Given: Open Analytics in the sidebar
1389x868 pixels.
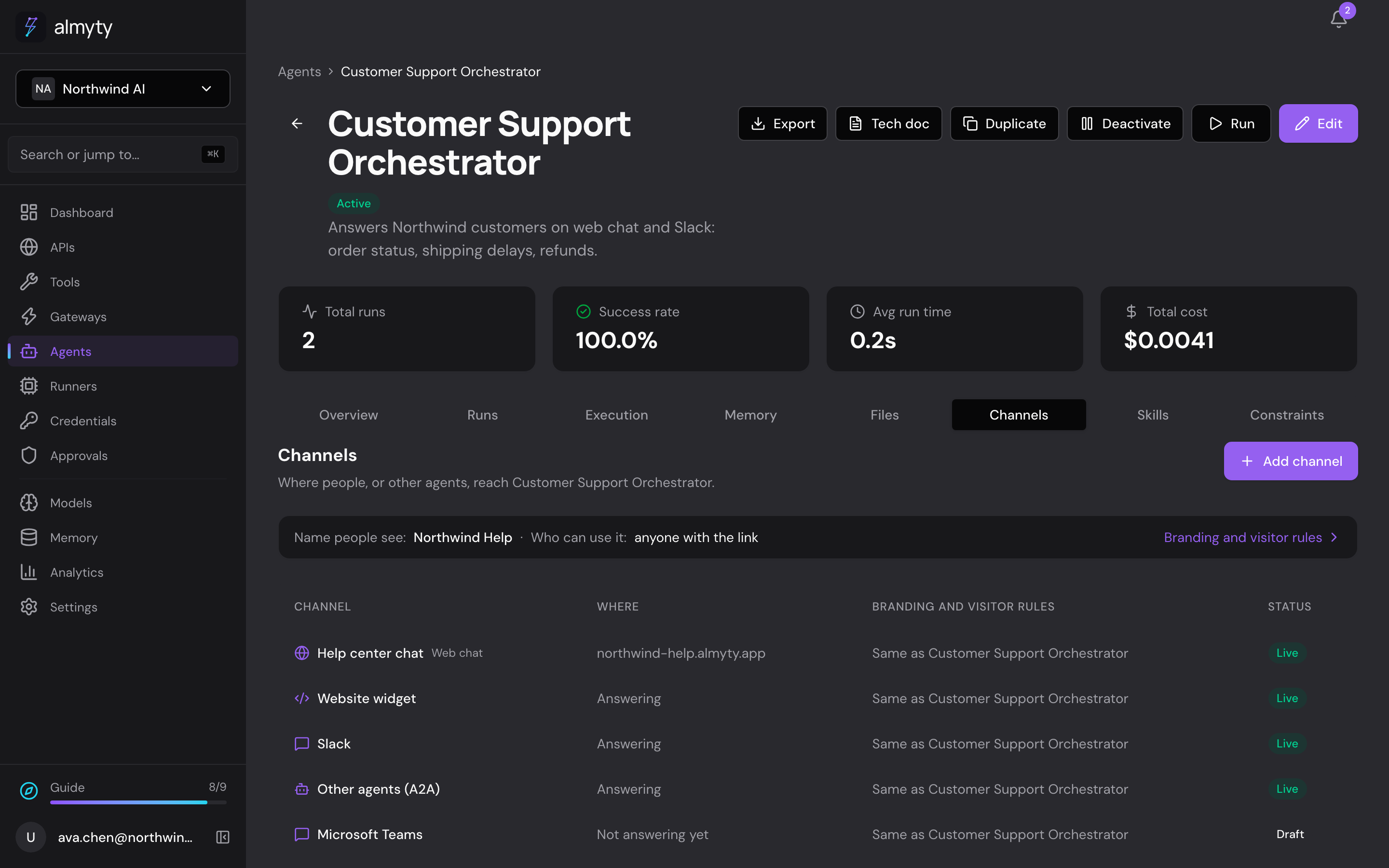Looking at the screenshot, I should (x=123, y=572).
